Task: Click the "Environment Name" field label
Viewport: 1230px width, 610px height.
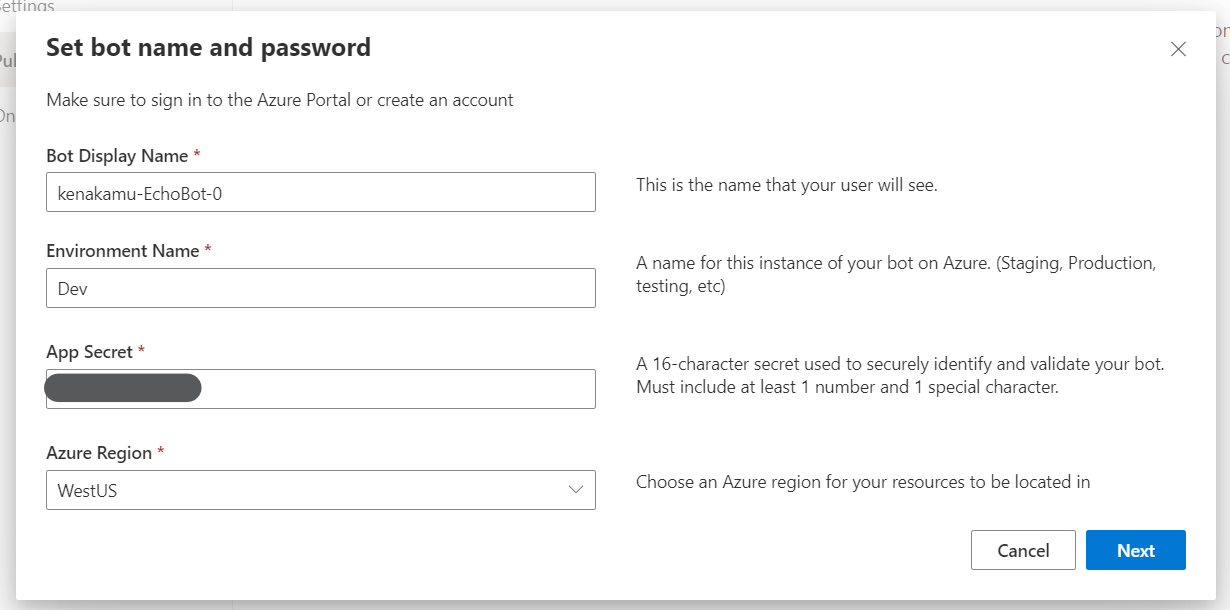Action: coord(122,251)
